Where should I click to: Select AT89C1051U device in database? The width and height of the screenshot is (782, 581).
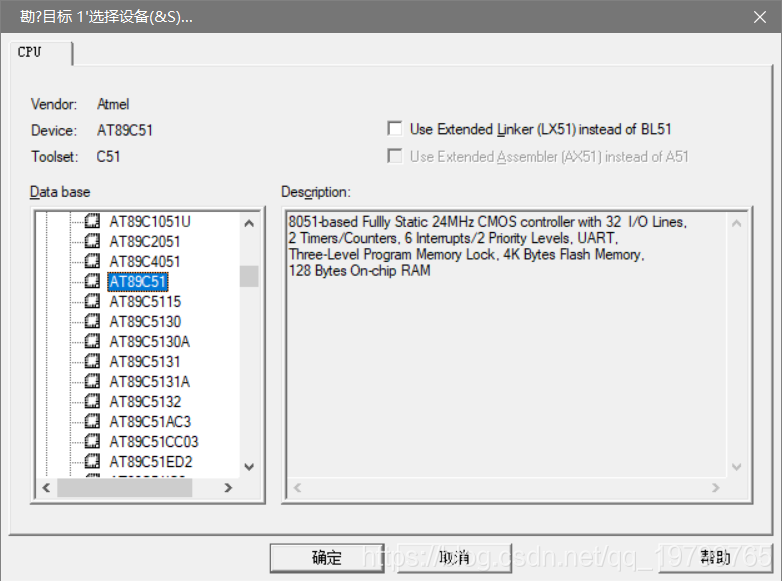[x=150, y=221]
